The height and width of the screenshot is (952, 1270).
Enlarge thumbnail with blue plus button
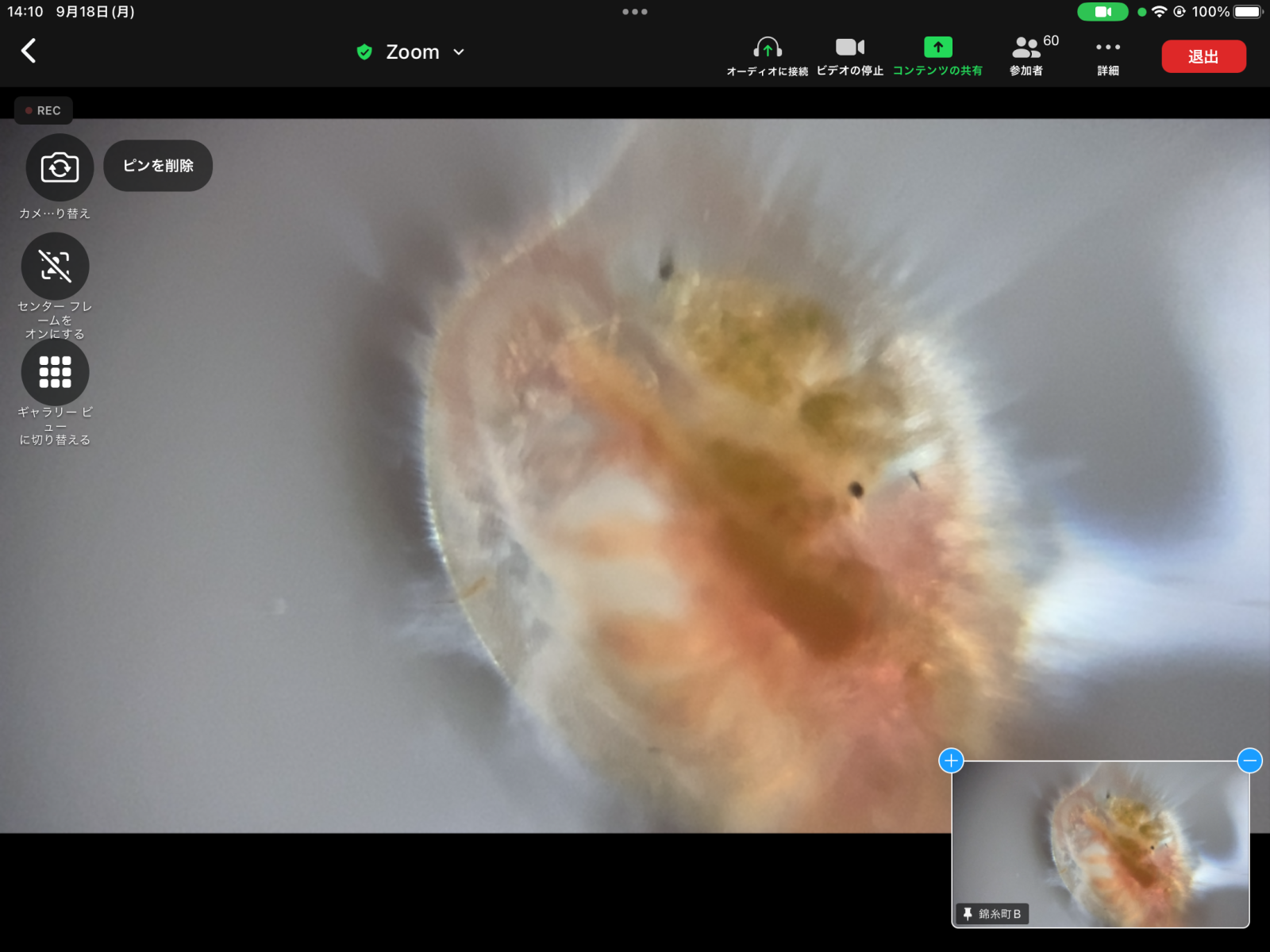coord(951,761)
